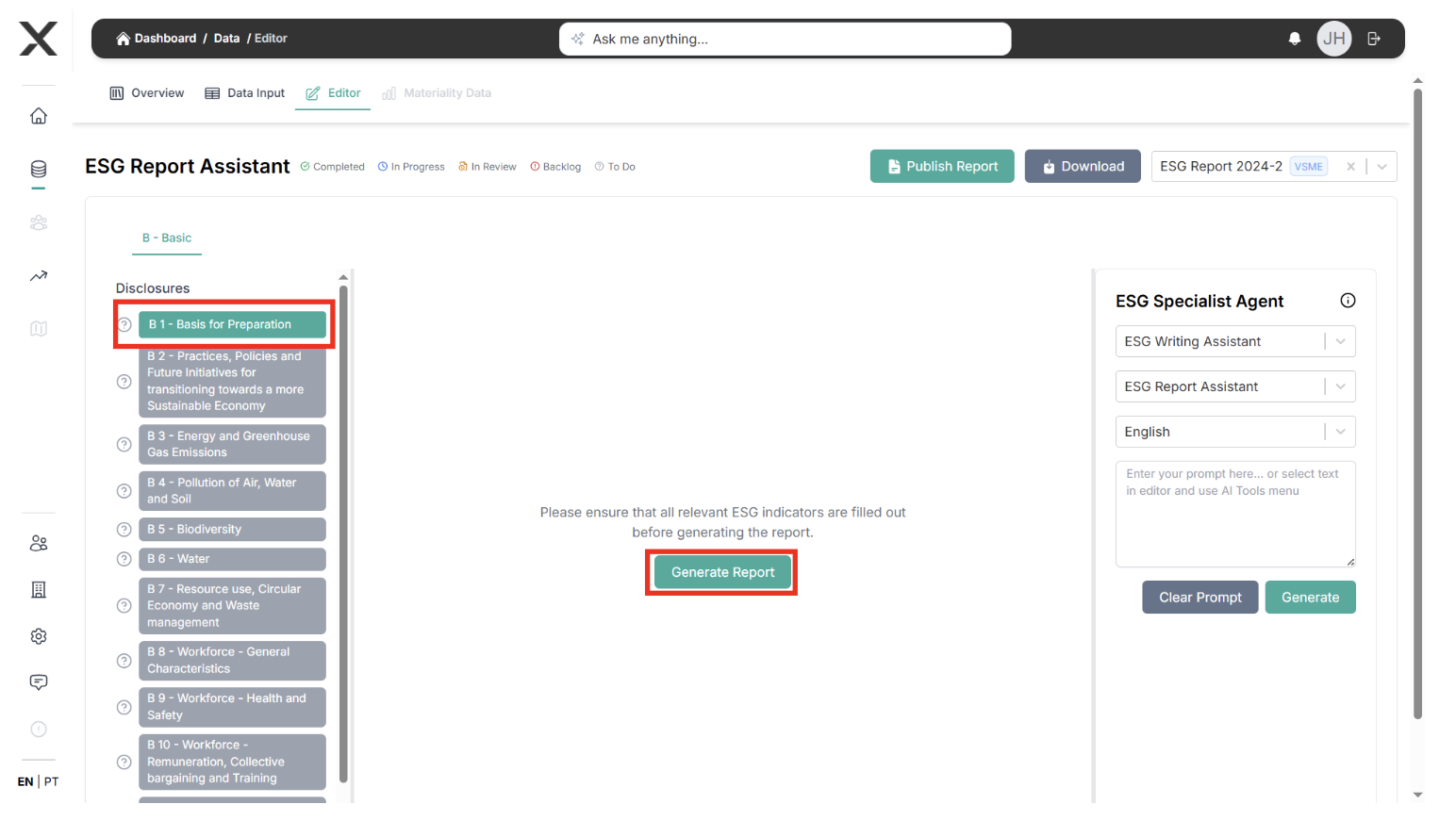
Task: Click status icon beside B 4 Pollution disclosure
Action: click(124, 491)
